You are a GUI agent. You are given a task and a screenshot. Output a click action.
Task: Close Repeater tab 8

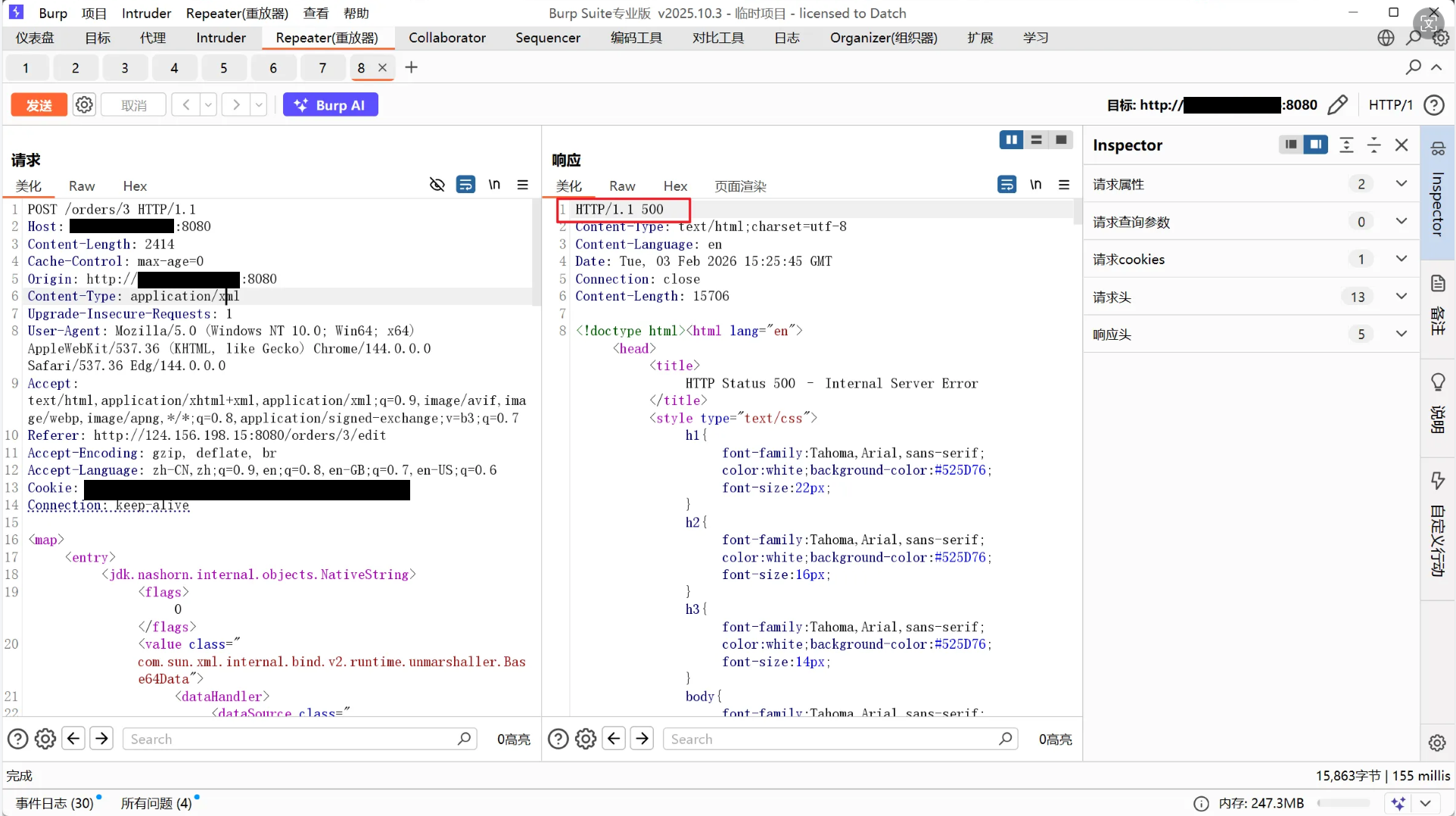[383, 67]
